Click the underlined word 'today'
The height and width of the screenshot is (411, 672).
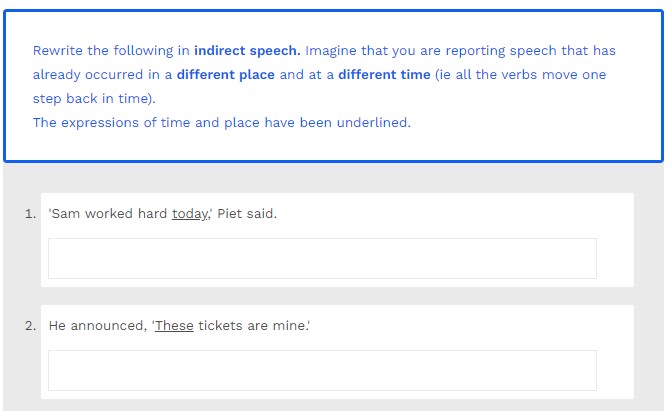(189, 214)
